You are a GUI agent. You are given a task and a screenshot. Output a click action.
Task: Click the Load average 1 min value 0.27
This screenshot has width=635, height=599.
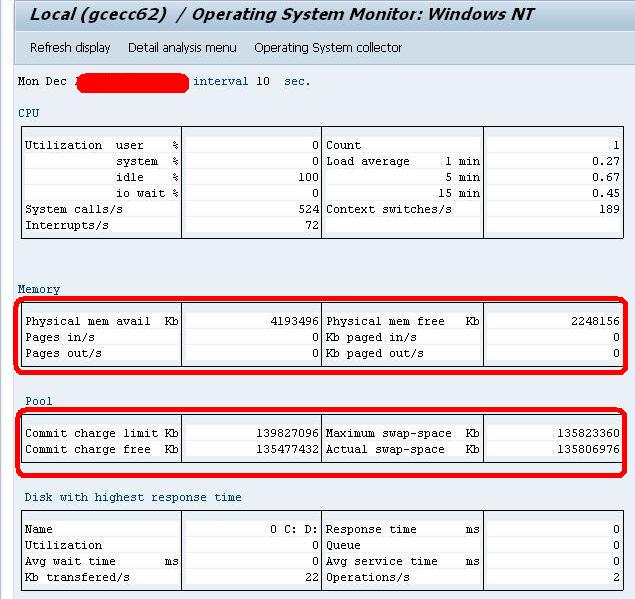[x=606, y=161]
